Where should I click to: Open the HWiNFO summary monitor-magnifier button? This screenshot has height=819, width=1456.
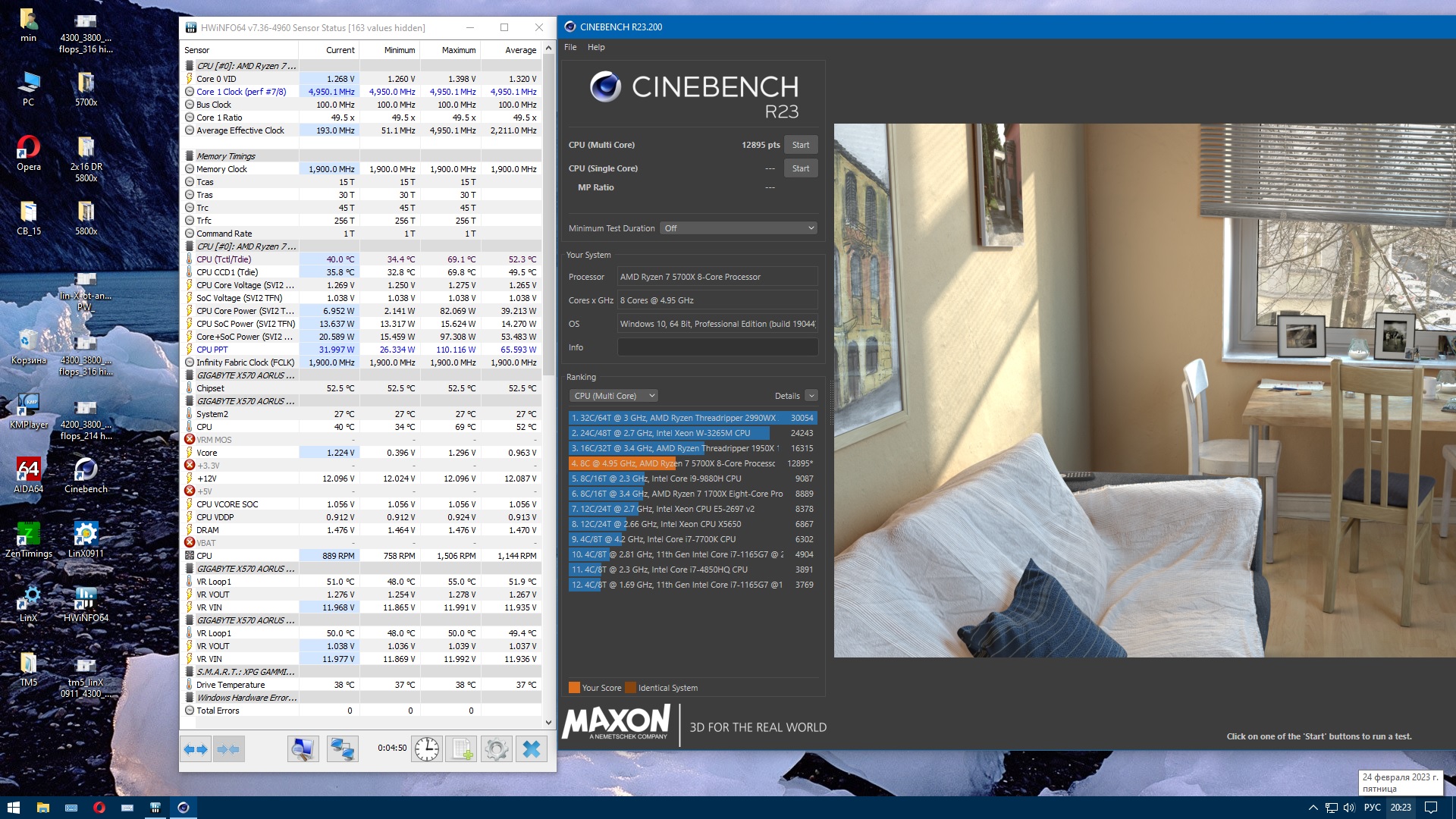[x=303, y=749]
